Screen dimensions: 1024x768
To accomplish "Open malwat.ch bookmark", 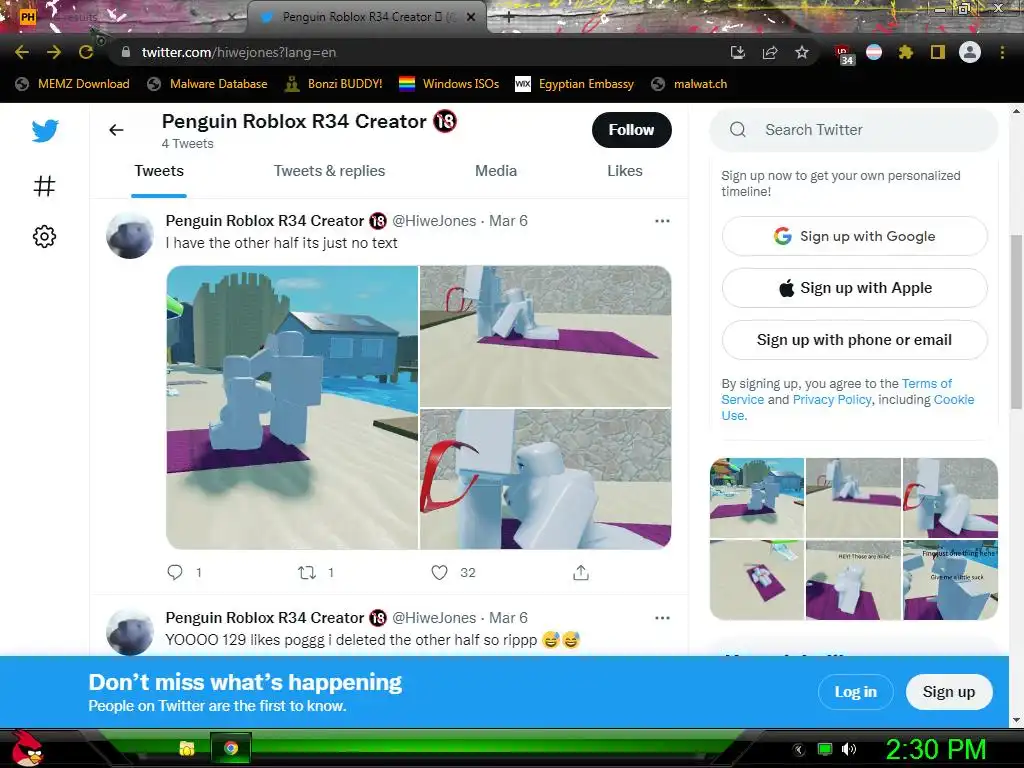I will click(689, 84).
